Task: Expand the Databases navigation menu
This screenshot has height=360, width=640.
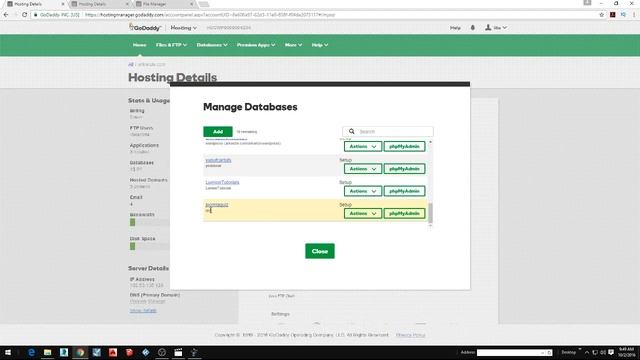Action: pyautogui.click(x=212, y=45)
